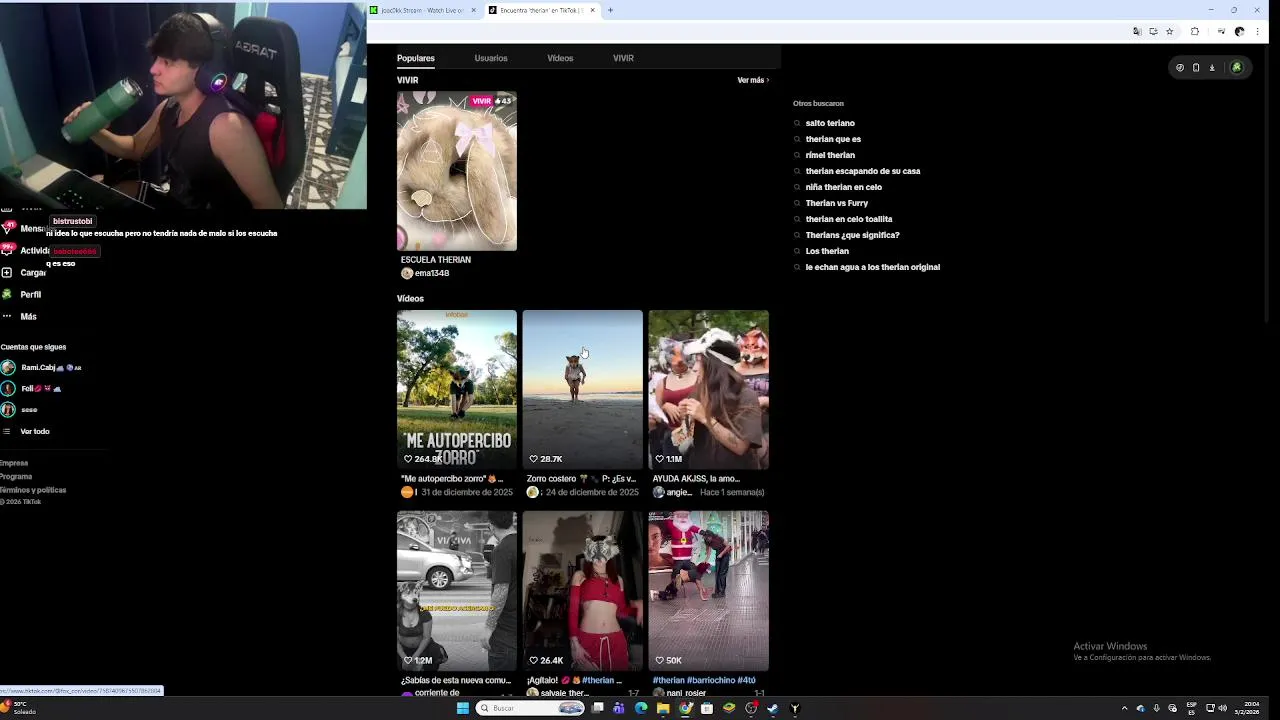The height and width of the screenshot is (720, 1280).
Task: Close the TikTok therian browser tab
Action: (593, 10)
